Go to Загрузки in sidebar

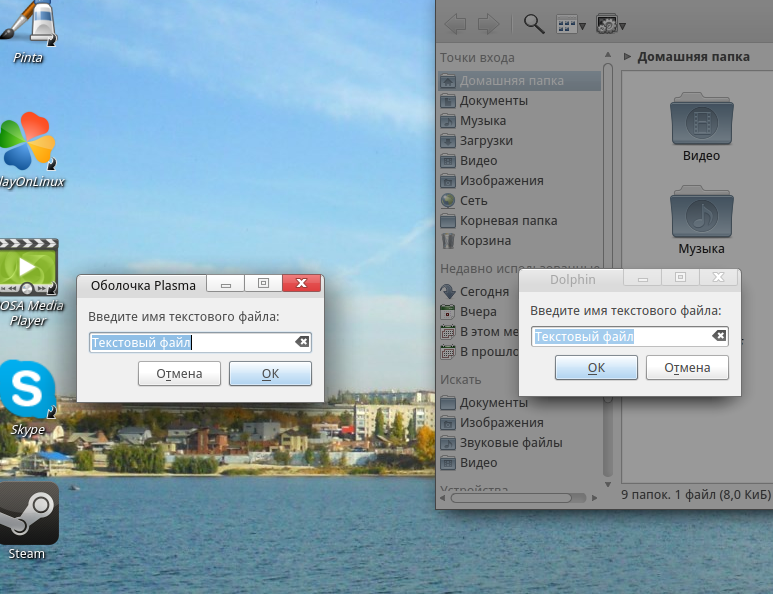pos(520,141)
